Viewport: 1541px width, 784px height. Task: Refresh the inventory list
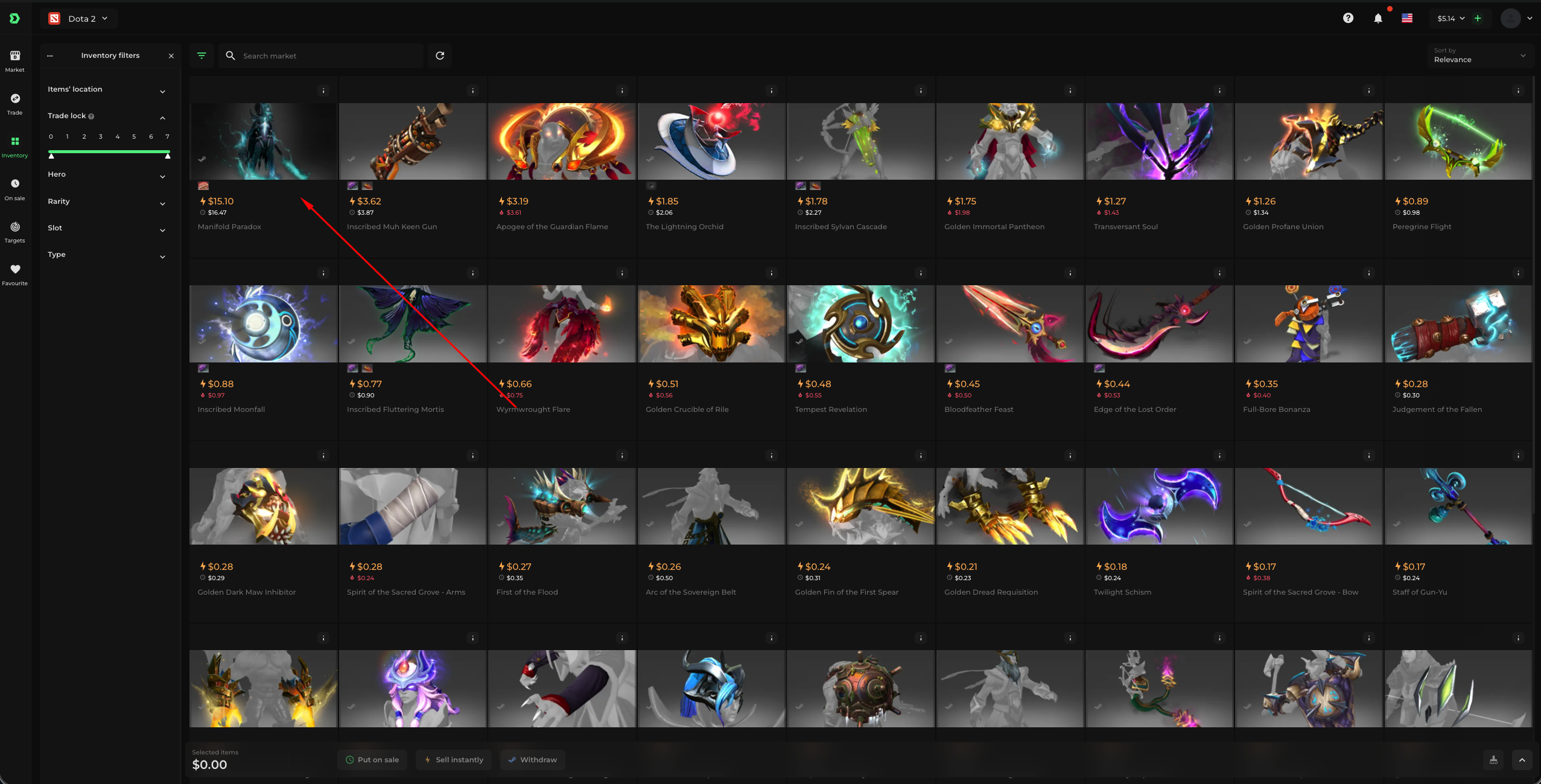pos(440,55)
